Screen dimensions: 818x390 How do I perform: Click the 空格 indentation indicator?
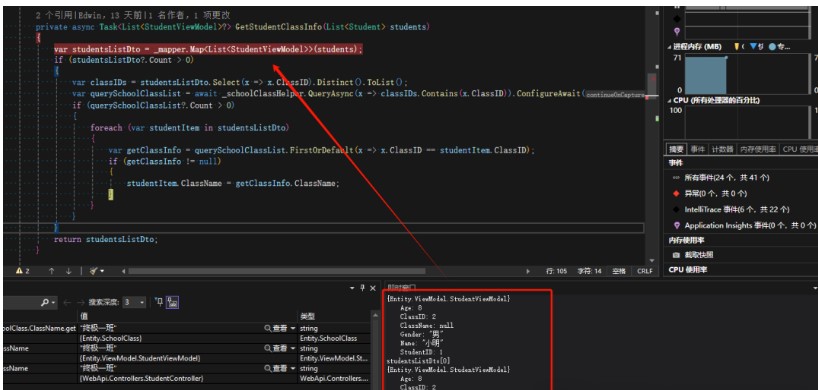click(619, 271)
